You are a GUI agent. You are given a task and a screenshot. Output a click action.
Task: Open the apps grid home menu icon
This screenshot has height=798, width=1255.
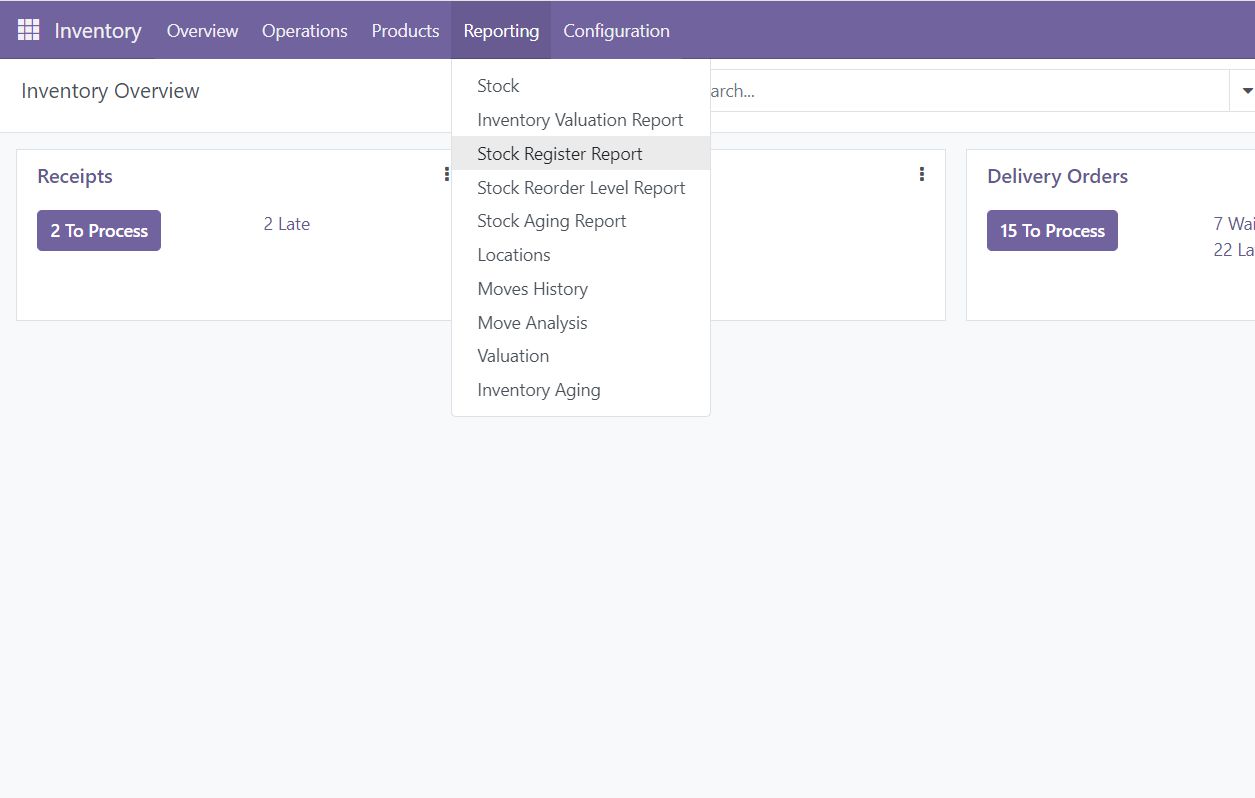(x=28, y=30)
